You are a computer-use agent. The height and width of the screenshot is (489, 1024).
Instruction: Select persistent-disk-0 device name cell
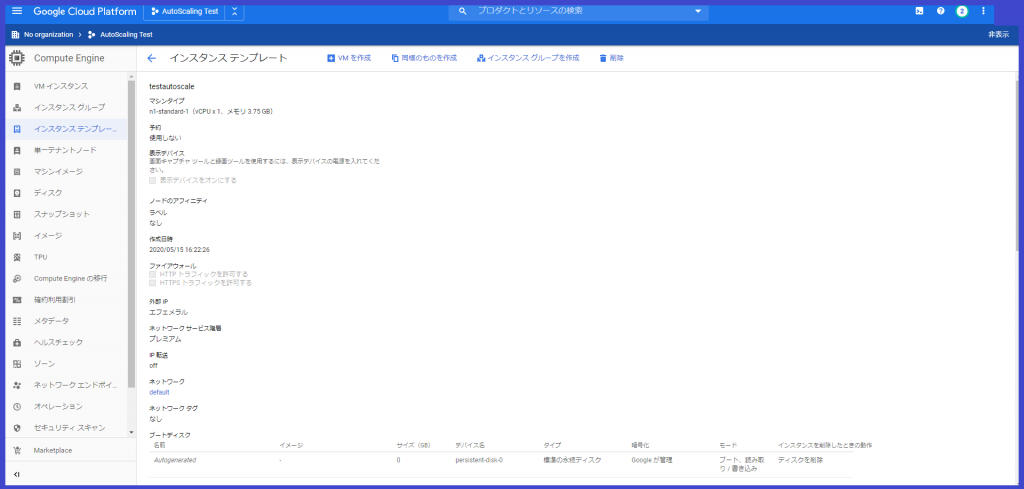click(479, 460)
